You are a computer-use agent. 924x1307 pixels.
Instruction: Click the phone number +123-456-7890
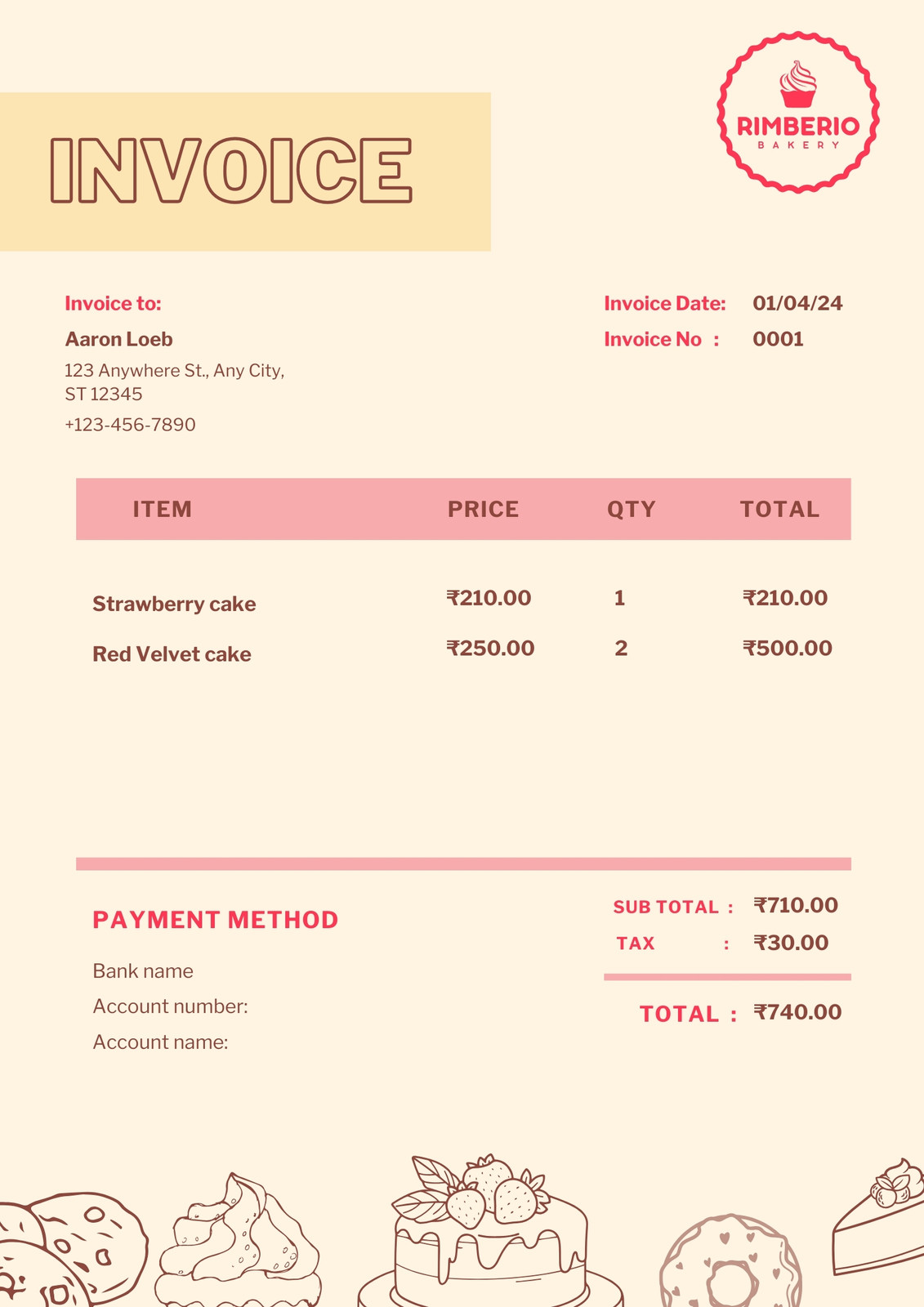tap(130, 425)
